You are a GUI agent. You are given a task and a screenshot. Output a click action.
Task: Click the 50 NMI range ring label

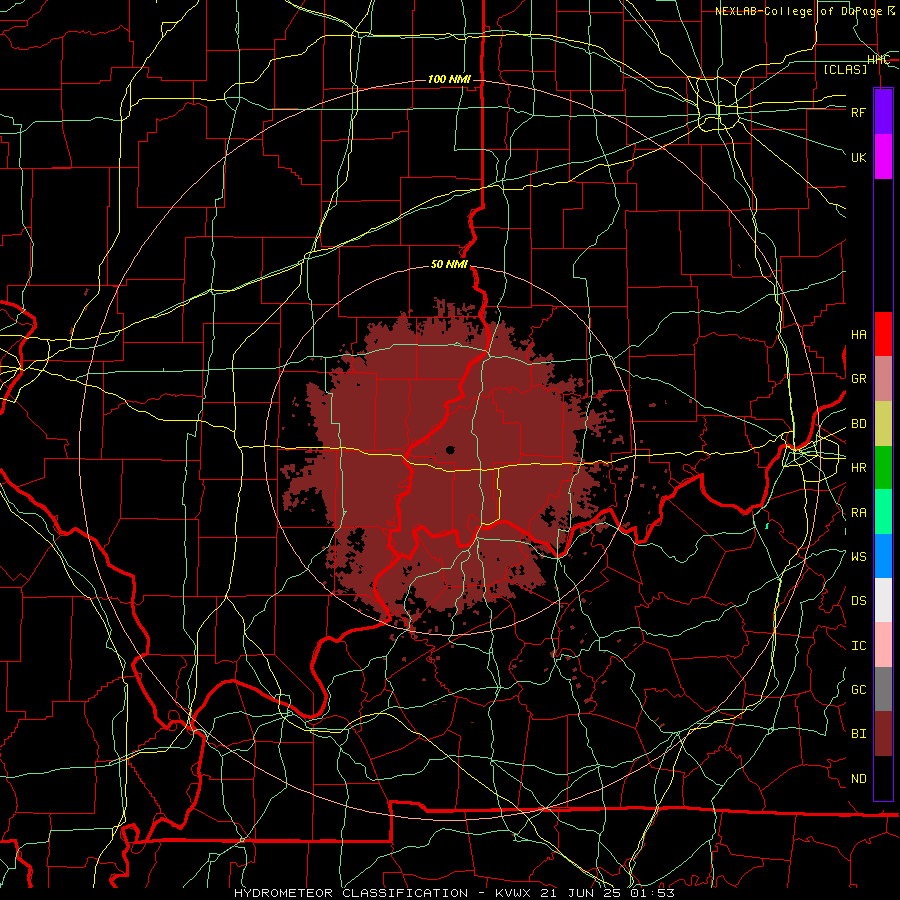(x=449, y=264)
